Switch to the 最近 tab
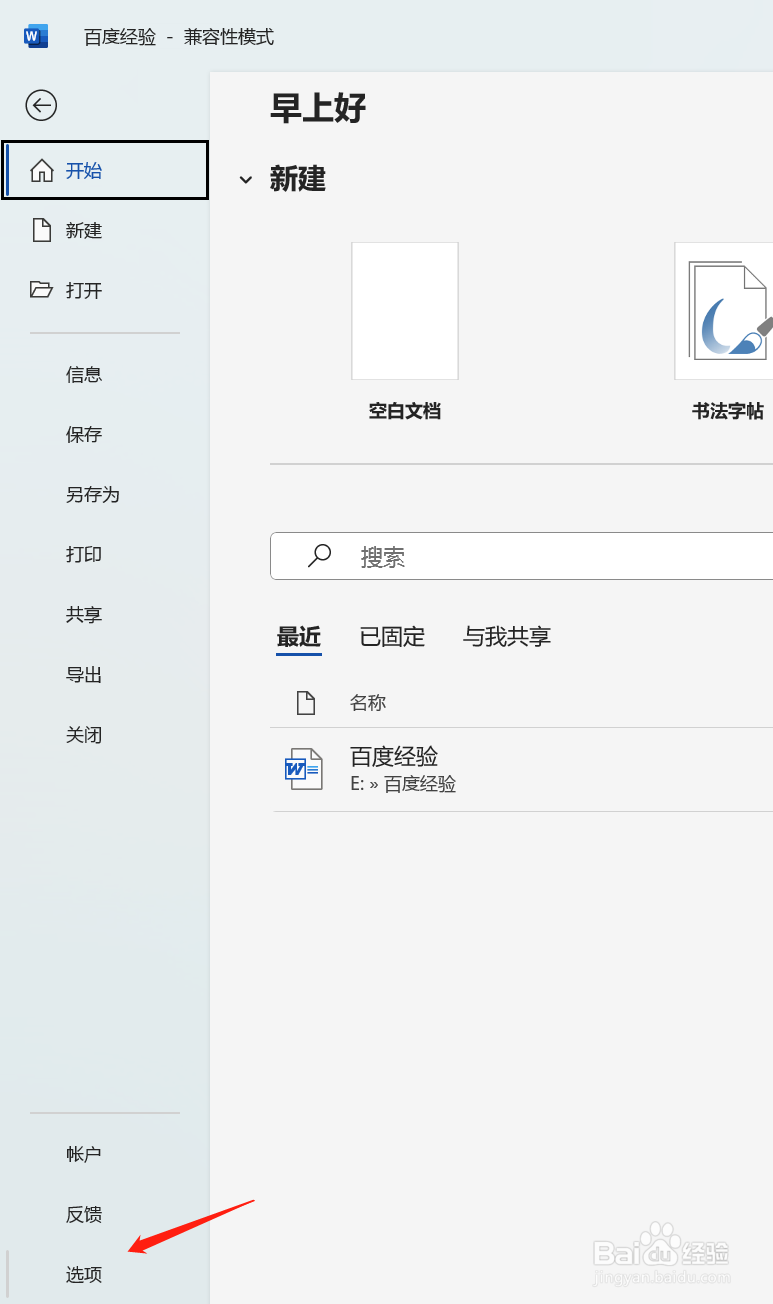 tap(298, 637)
